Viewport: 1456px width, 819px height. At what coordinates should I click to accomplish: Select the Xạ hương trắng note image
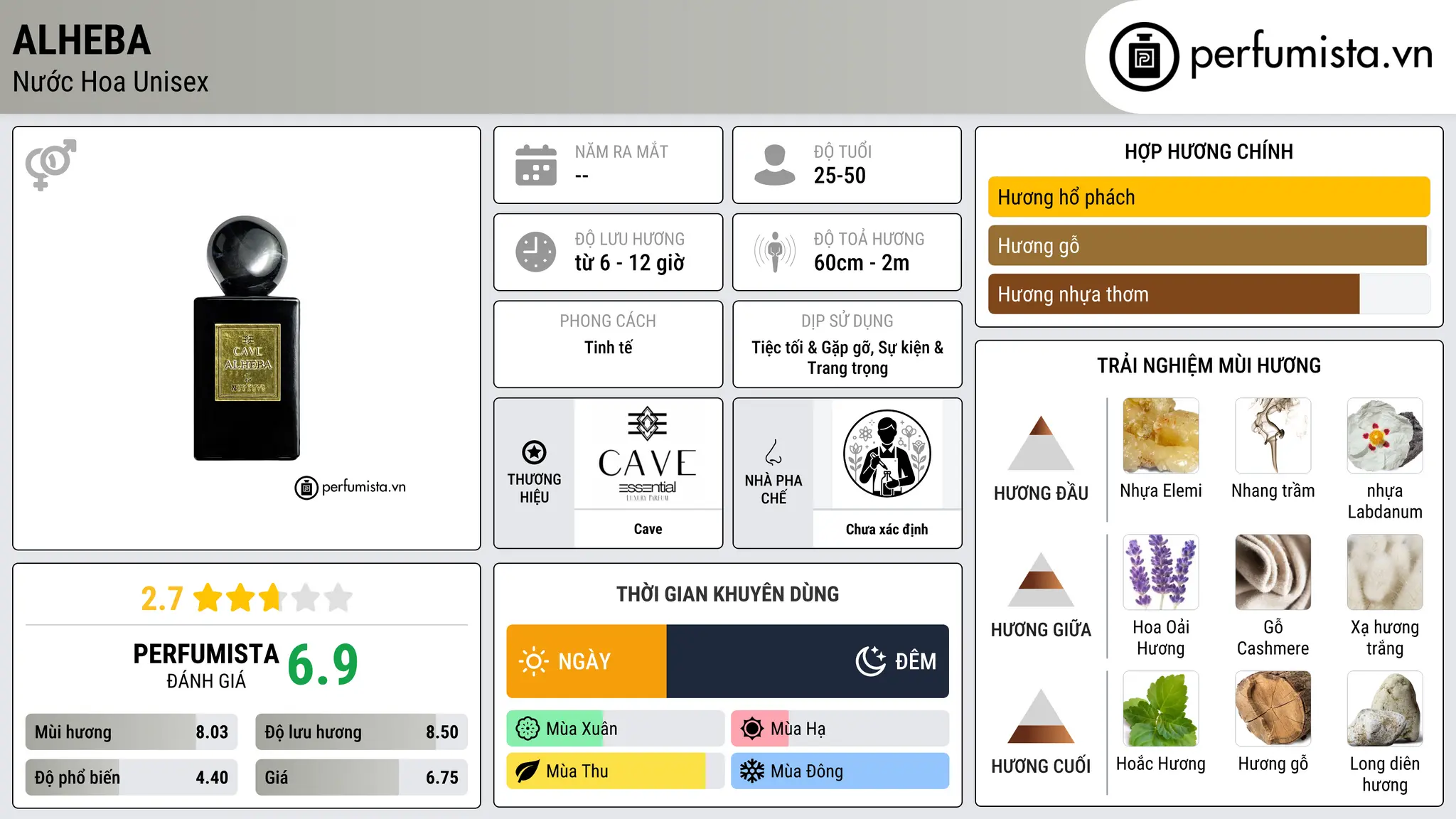point(1385,572)
